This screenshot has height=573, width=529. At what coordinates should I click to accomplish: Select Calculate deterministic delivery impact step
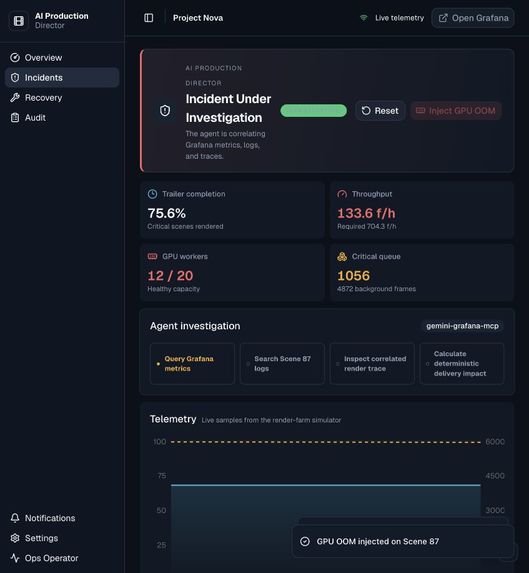[462, 364]
